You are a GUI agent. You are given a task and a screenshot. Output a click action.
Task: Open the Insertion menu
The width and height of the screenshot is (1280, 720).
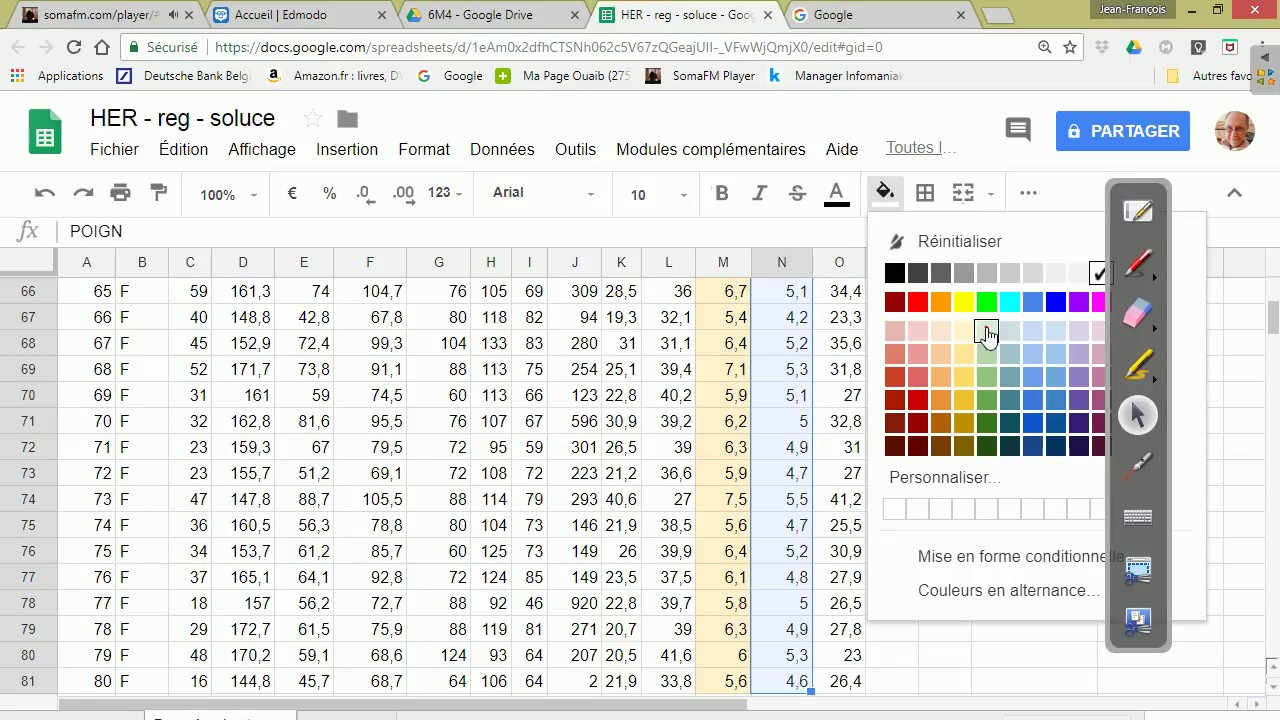[x=347, y=149]
